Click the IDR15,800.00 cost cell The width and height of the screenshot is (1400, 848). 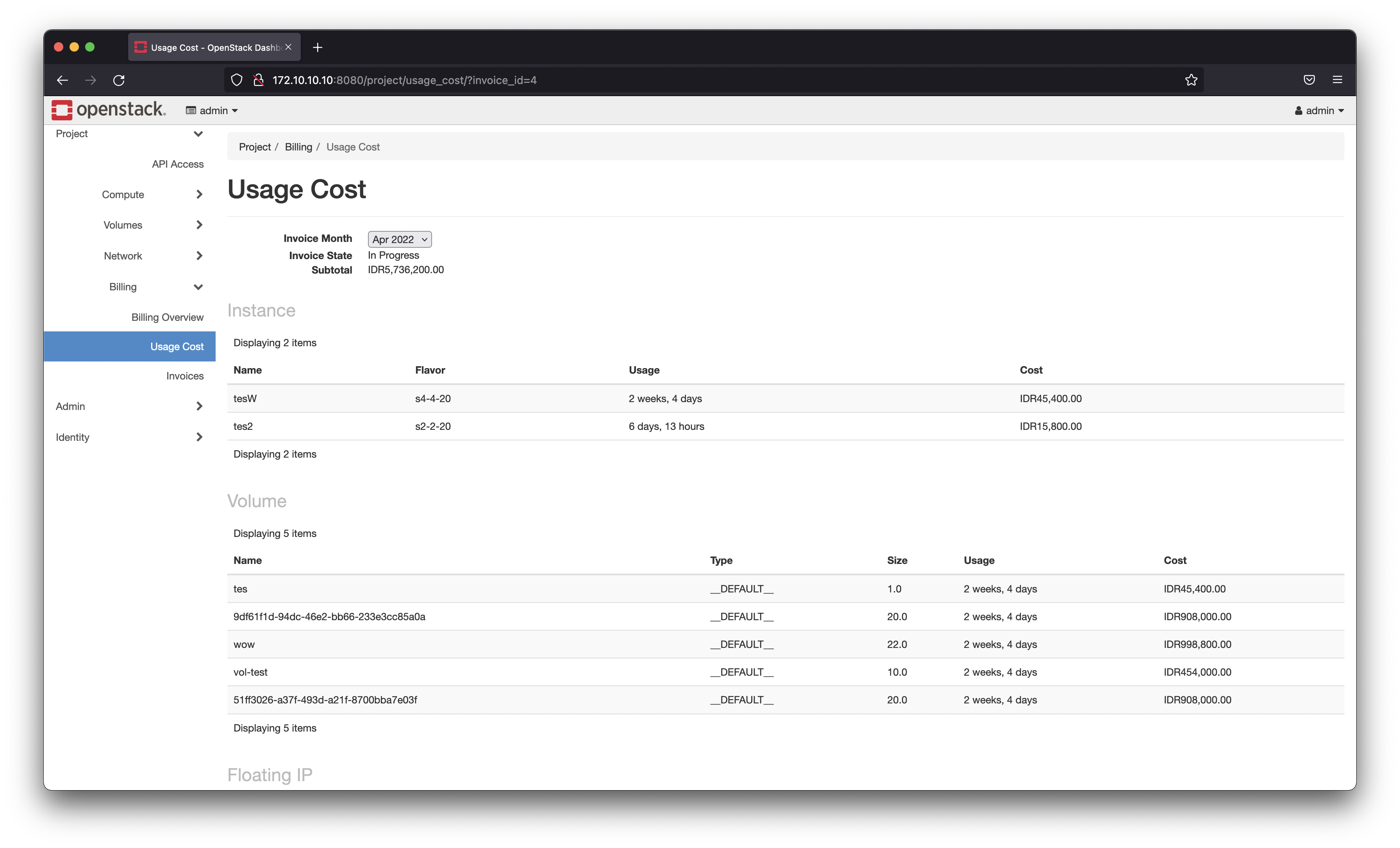pyautogui.click(x=1050, y=426)
